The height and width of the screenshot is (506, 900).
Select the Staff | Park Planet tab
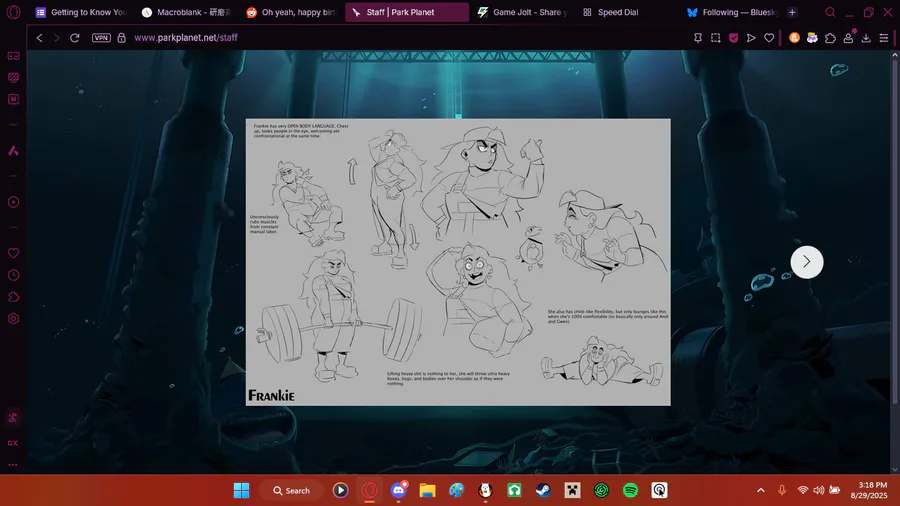click(x=407, y=12)
